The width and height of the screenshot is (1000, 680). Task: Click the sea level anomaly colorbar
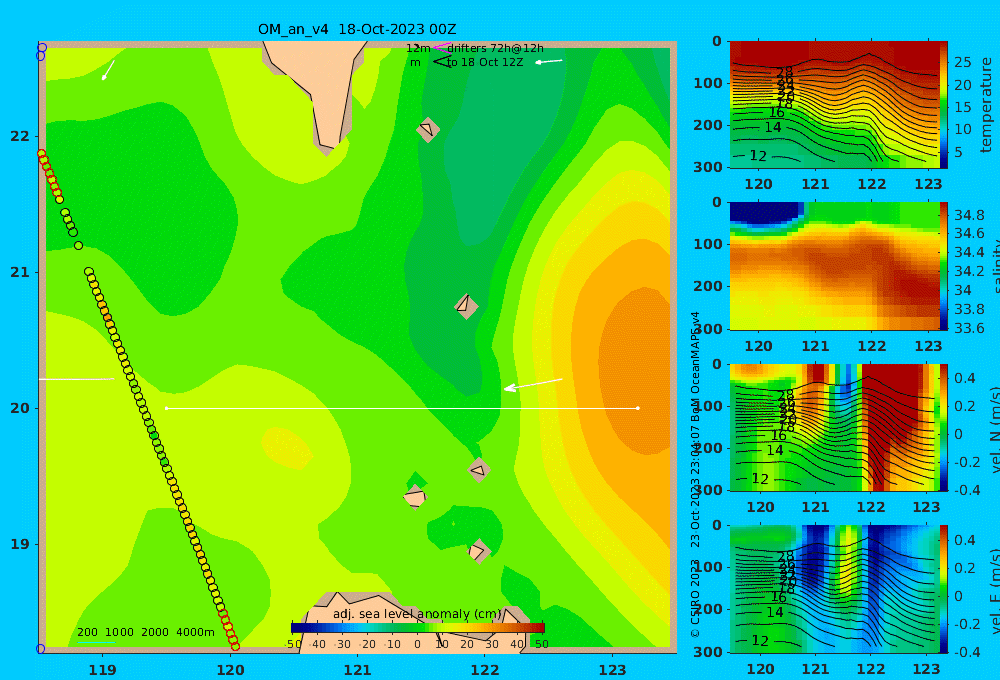click(x=418, y=628)
